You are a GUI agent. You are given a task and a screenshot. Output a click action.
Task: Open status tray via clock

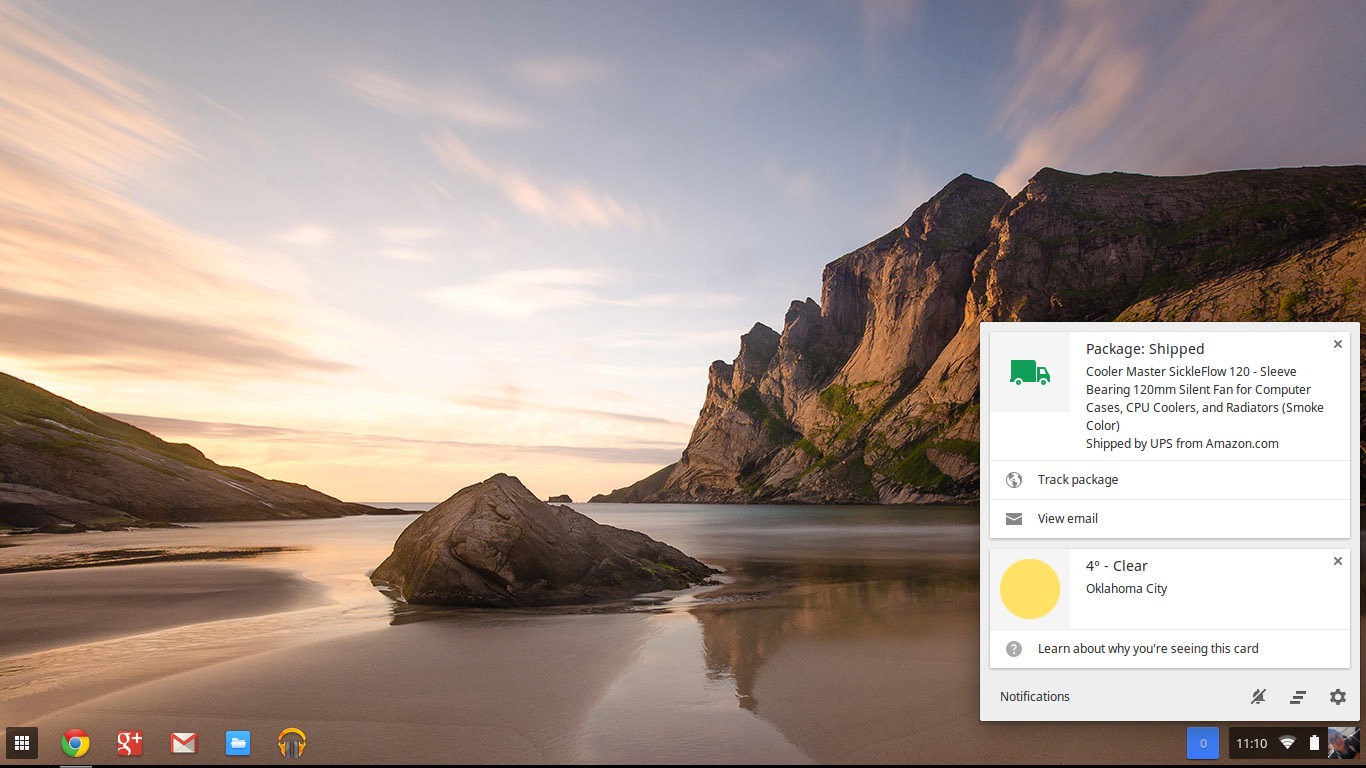(x=1251, y=743)
